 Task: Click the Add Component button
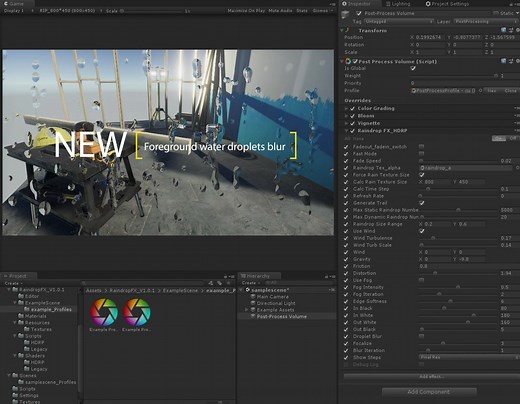(x=429, y=392)
